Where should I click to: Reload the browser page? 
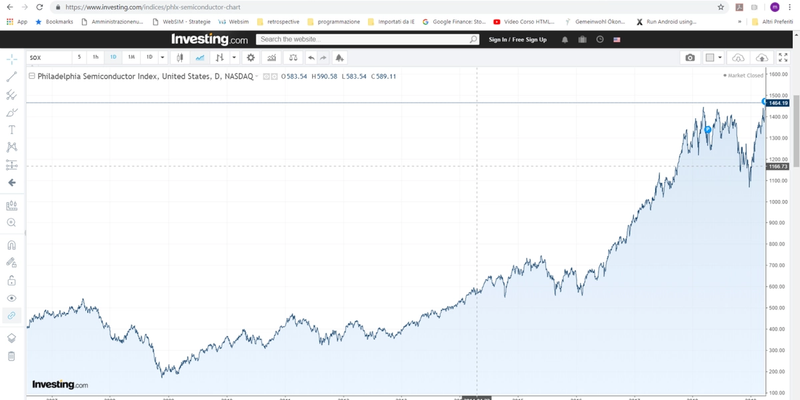click(x=40, y=7)
